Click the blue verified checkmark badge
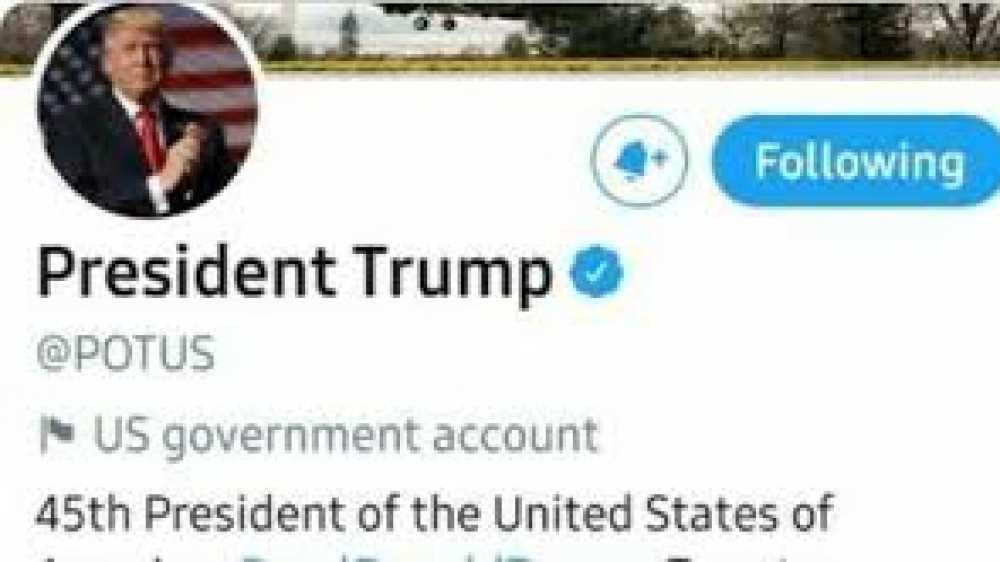The image size is (1000, 562). pyautogui.click(x=596, y=272)
